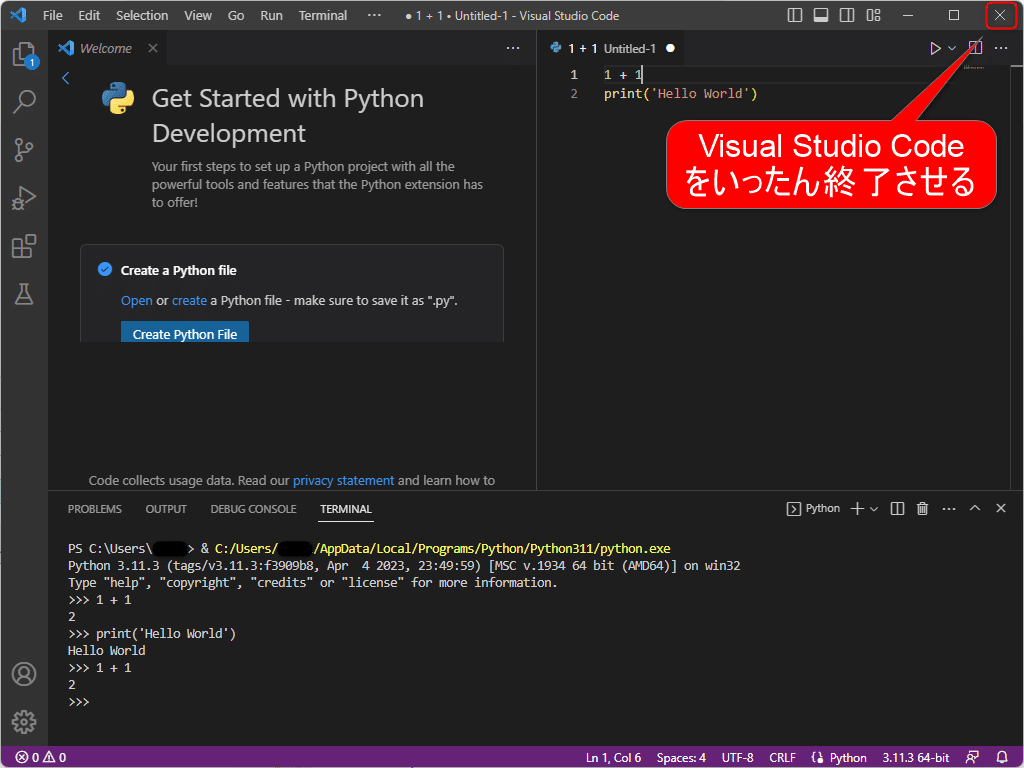This screenshot has width=1024, height=768.
Task: Open the Extensions view
Action: [x=24, y=246]
